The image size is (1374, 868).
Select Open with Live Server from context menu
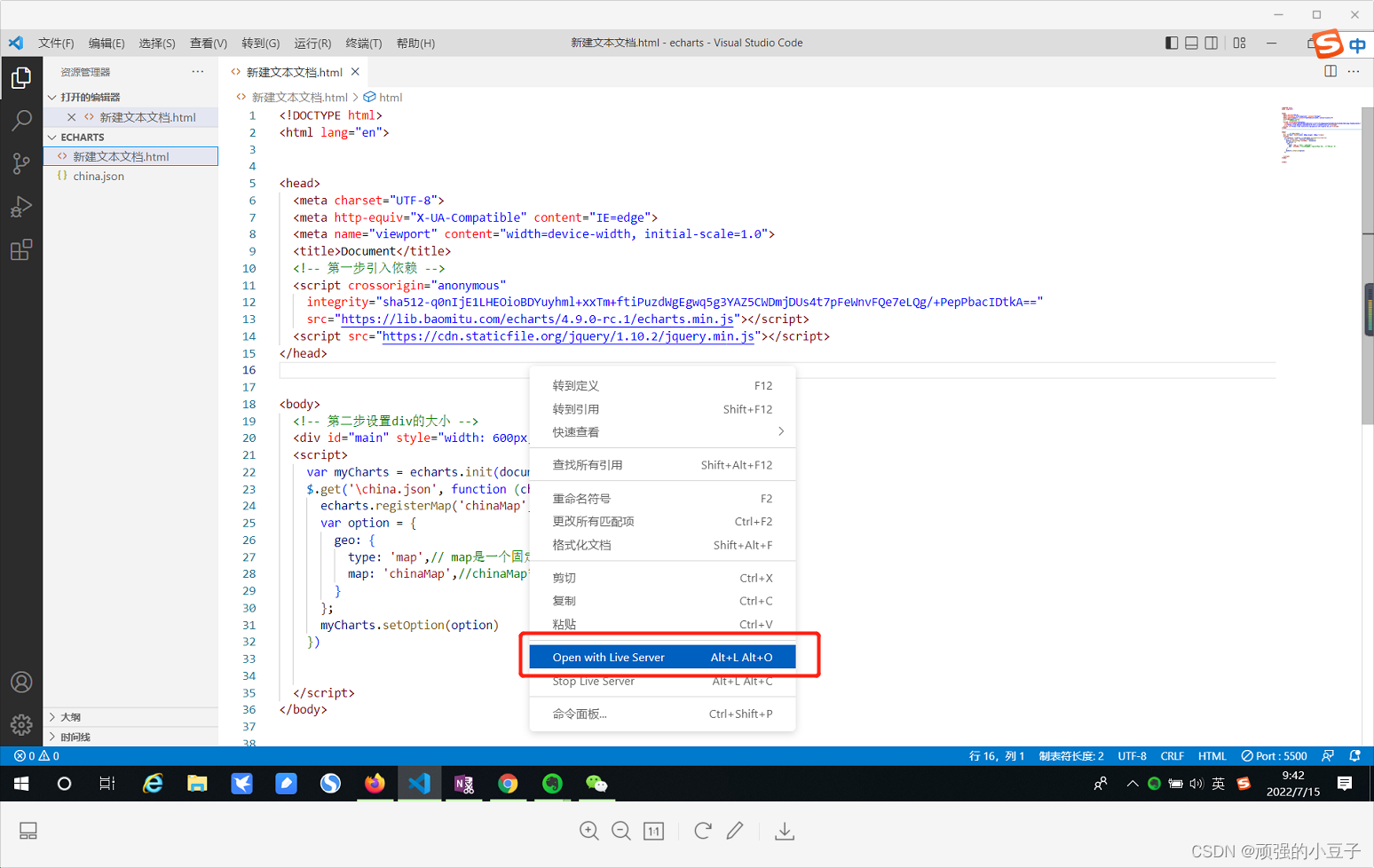point(610,657)
